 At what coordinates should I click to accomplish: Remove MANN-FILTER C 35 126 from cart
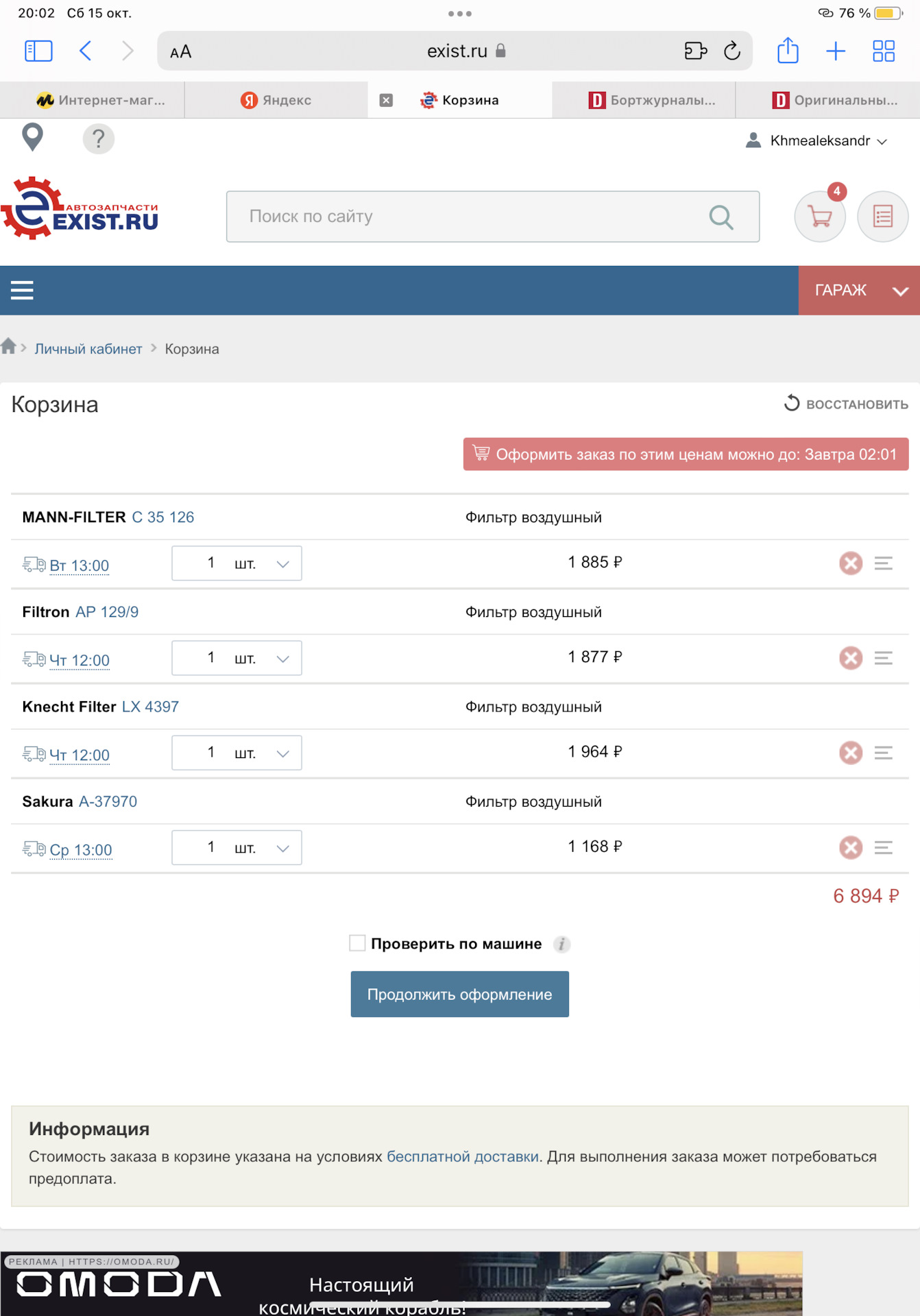851,563
